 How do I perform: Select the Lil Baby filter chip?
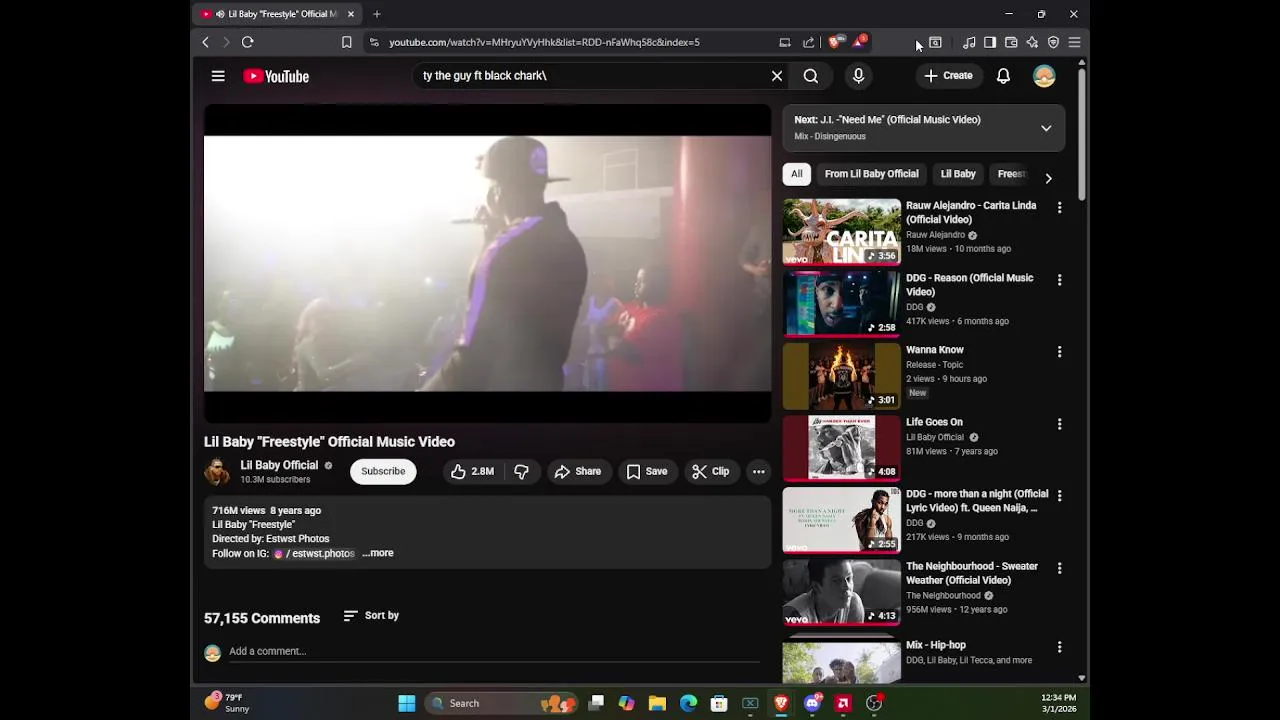pos(958,174)
